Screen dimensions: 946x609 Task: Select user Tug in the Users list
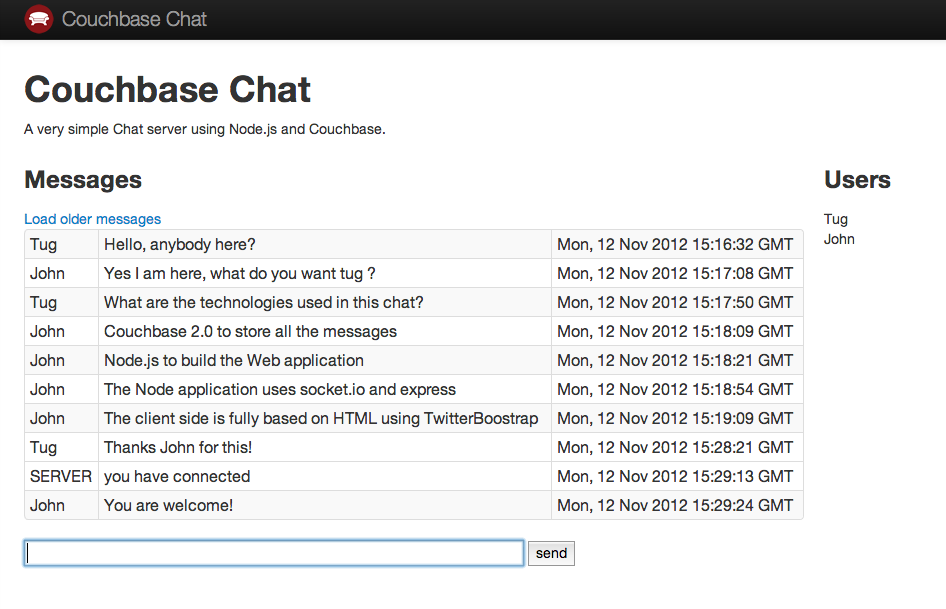[x=835, y=218]
